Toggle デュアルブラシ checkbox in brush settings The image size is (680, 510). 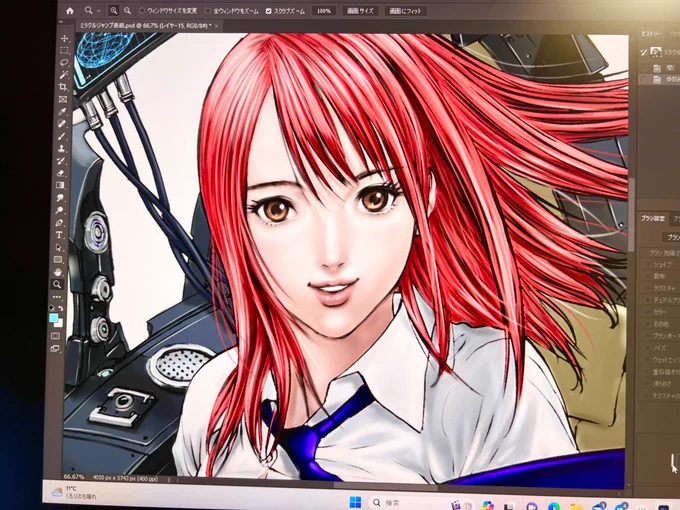tap(648, 299)
